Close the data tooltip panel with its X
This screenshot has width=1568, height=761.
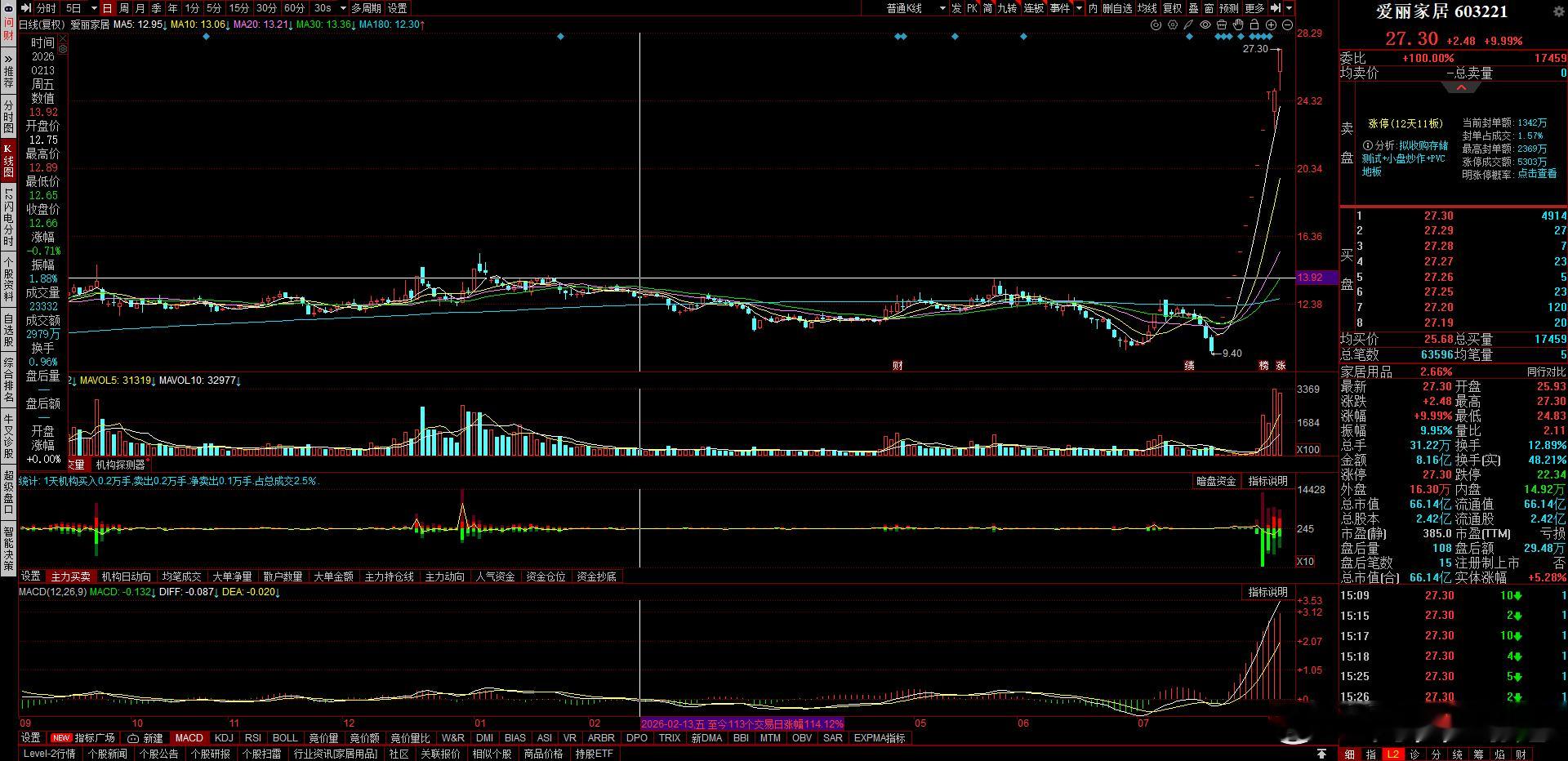[x=63, y=38]
